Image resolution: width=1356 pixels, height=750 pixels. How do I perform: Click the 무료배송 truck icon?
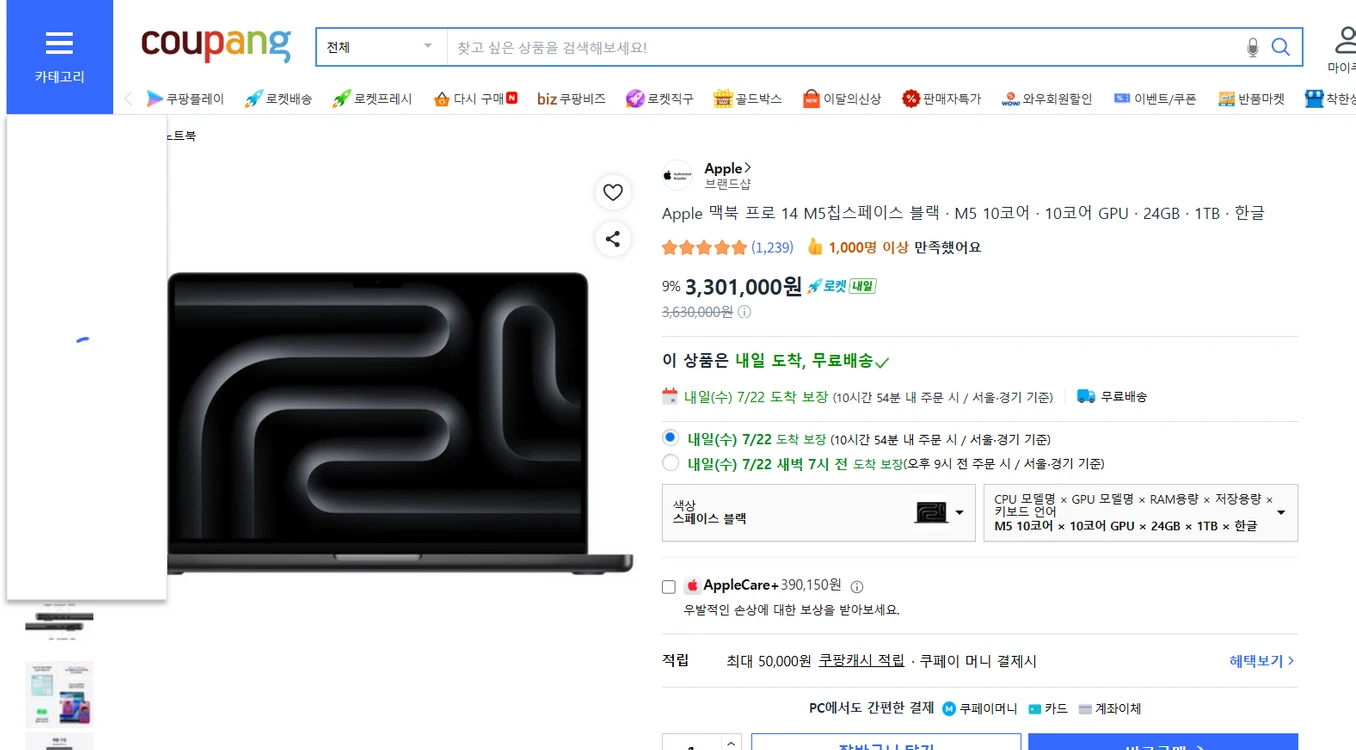tap(1086, 396)
